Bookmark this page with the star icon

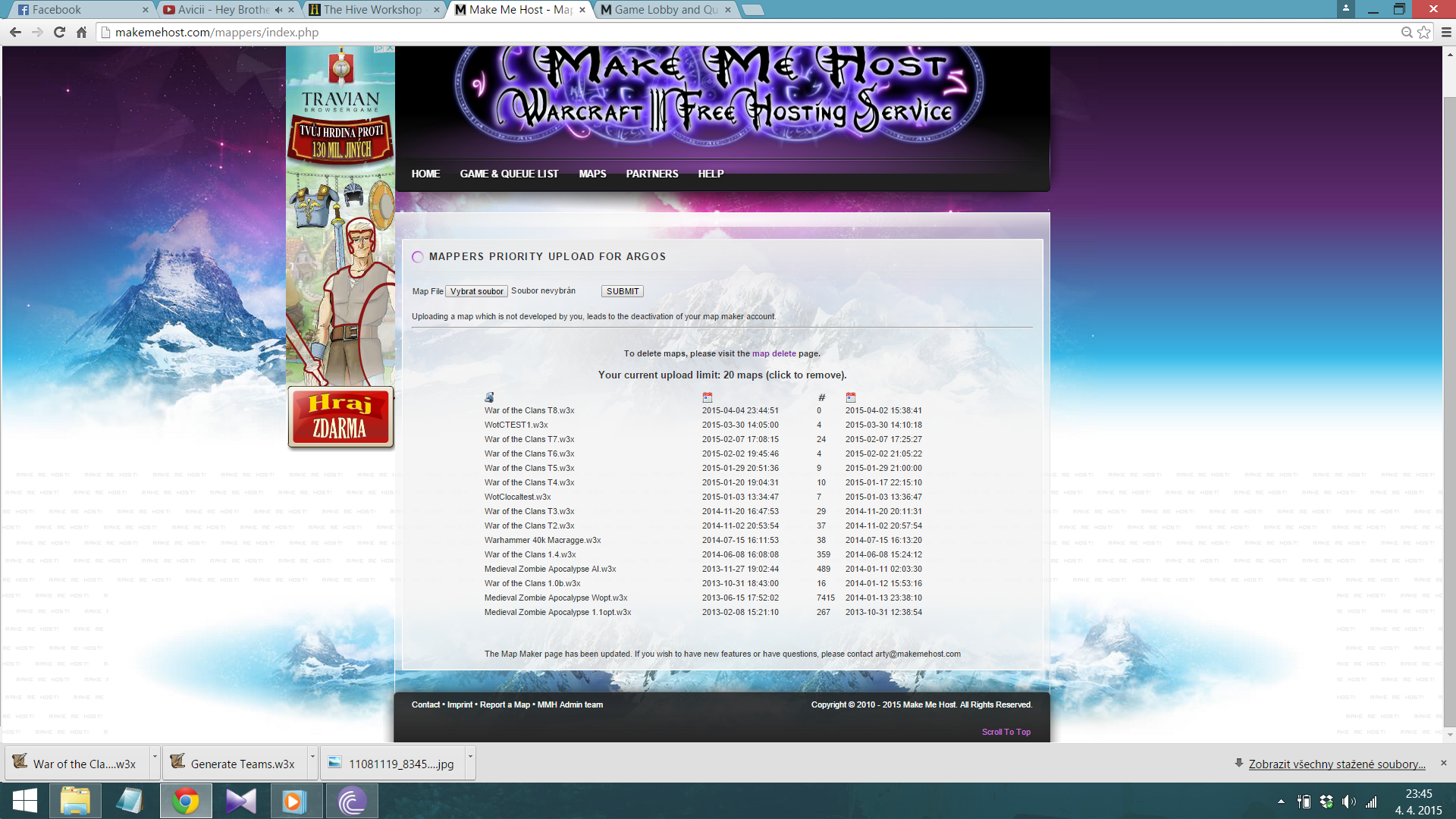click(x=1424, y=32)
